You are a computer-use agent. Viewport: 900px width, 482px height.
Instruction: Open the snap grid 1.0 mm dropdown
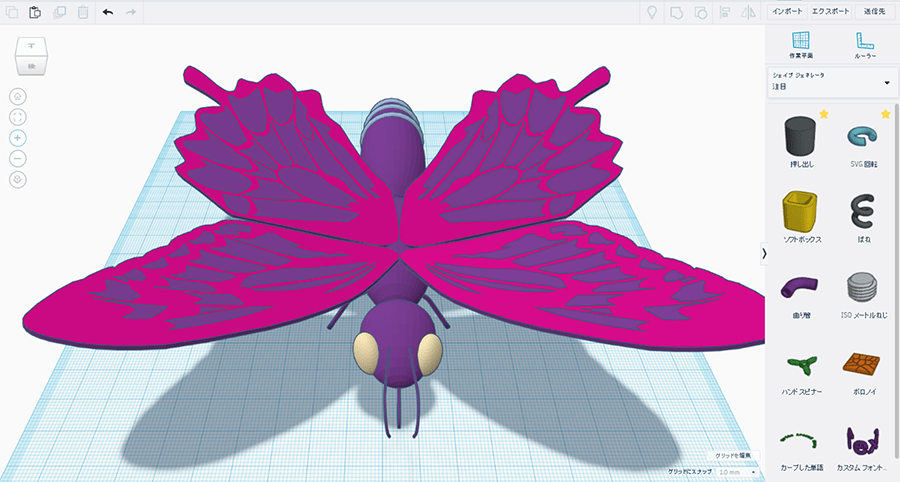(x=737, y=472)
